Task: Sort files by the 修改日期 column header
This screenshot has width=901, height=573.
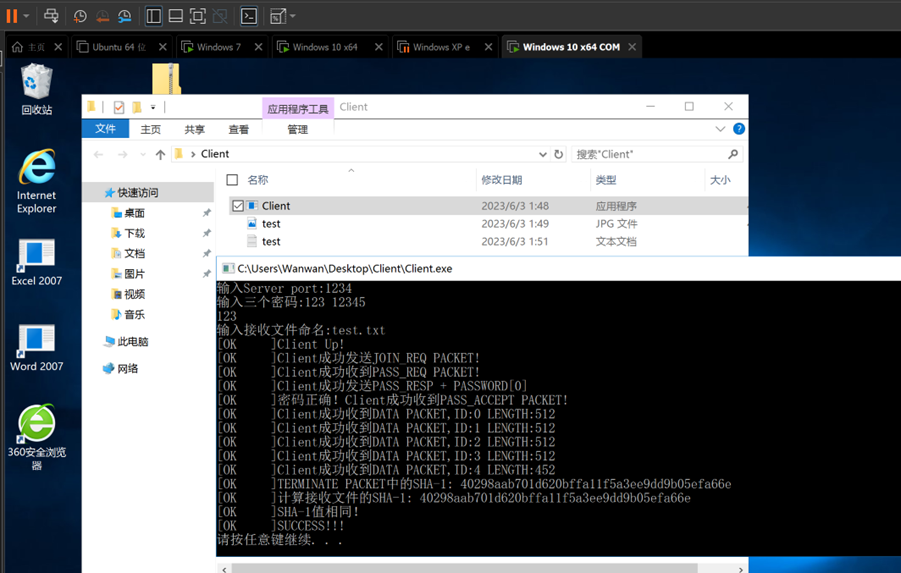Action: pos(502,180)
